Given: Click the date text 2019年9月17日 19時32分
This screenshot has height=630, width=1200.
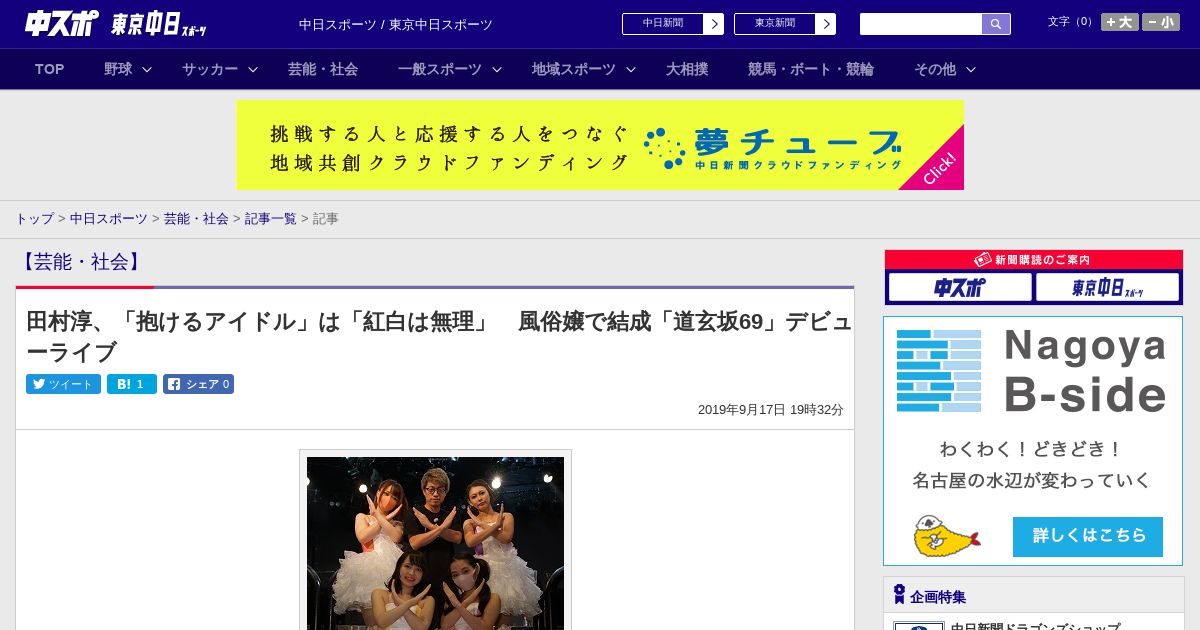Looking at the screenshot, I should pos(771,410).
